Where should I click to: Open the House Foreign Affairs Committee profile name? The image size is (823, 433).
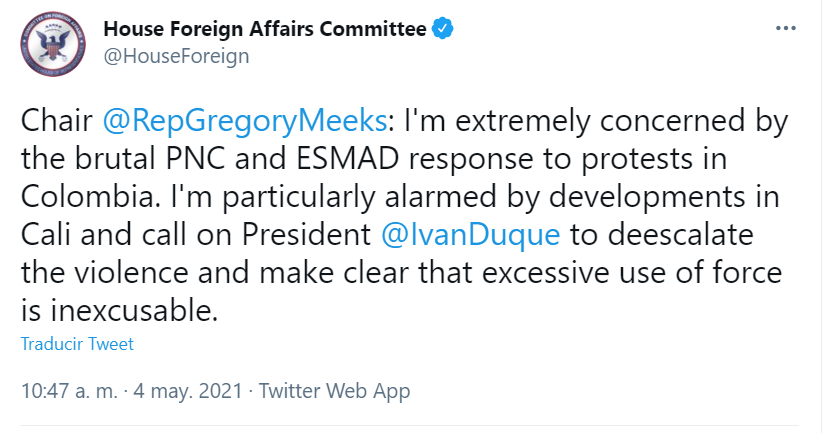(265, 28)
